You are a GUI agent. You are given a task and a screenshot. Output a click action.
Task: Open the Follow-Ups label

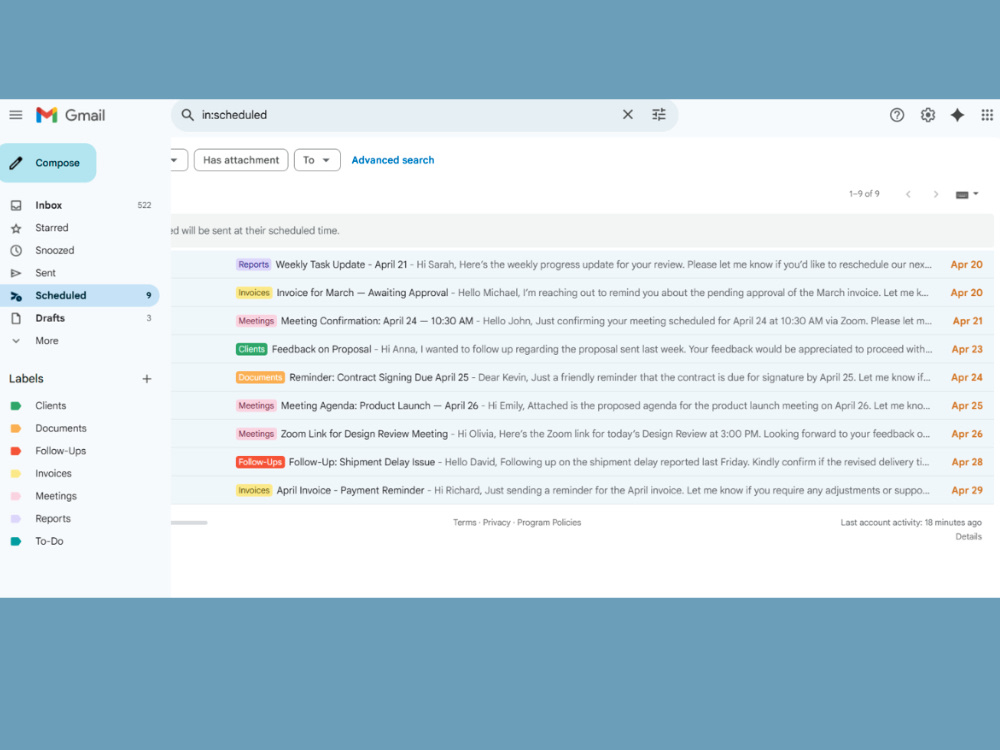tap(61, 451)
